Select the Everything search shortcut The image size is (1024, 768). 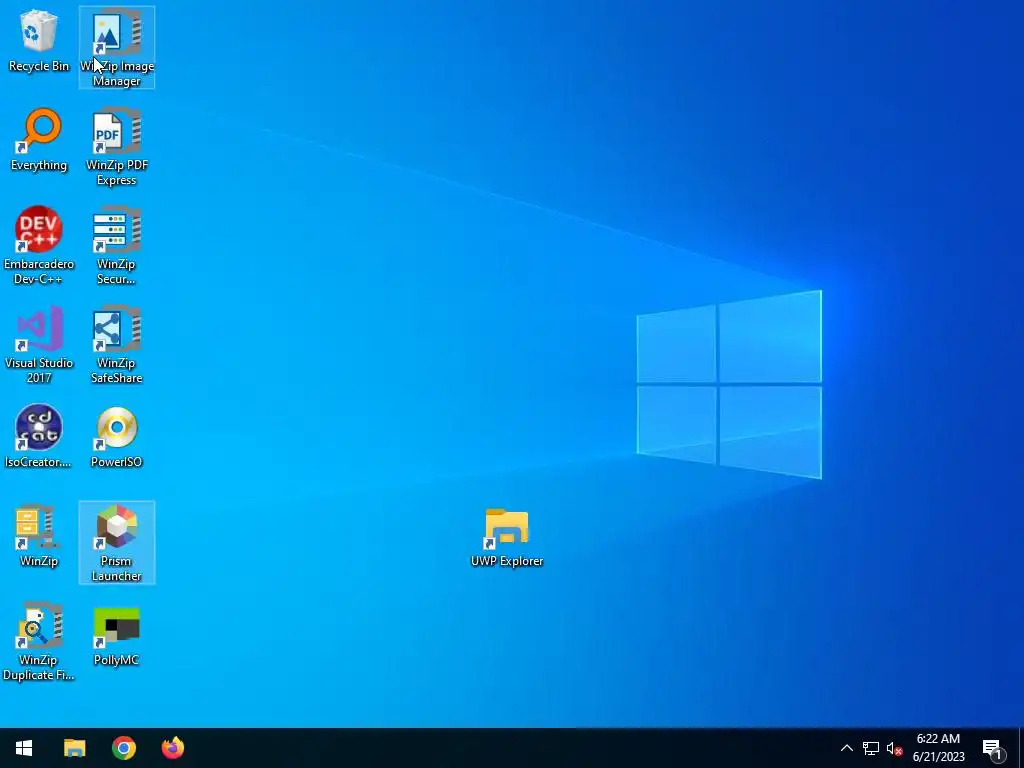click(x=39, y=140)
